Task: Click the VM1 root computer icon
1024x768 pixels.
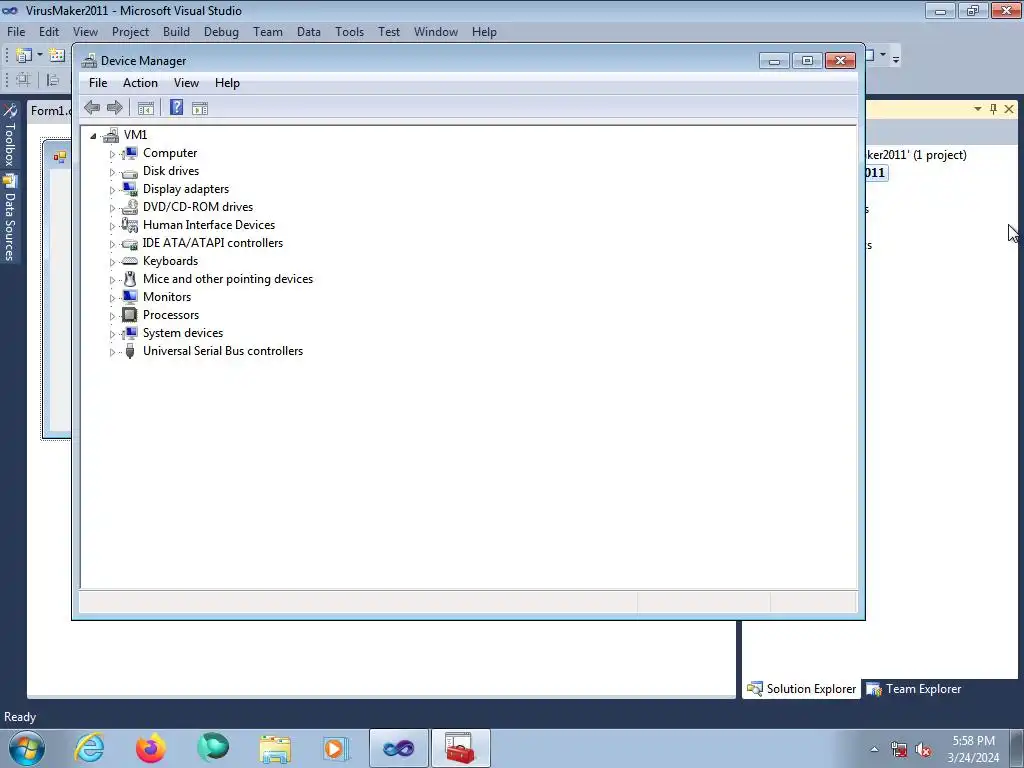Action: 111,135
